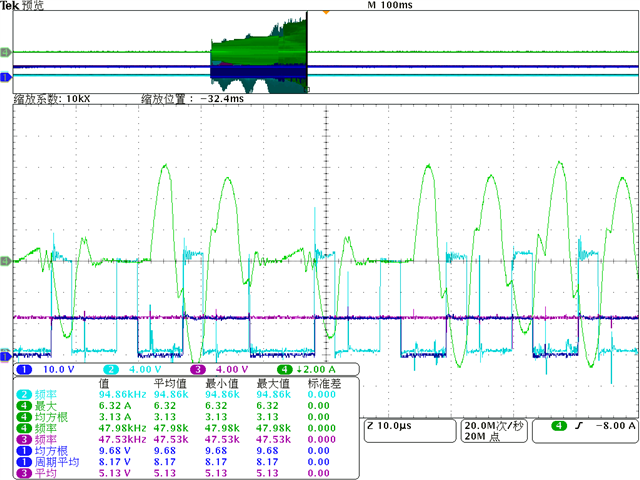Image resolution: width=640 pixels, height=480 pixels.
Task: Select the green channel 4 badge in the 3.13 A 均方根 row
Action: [24, 417]
